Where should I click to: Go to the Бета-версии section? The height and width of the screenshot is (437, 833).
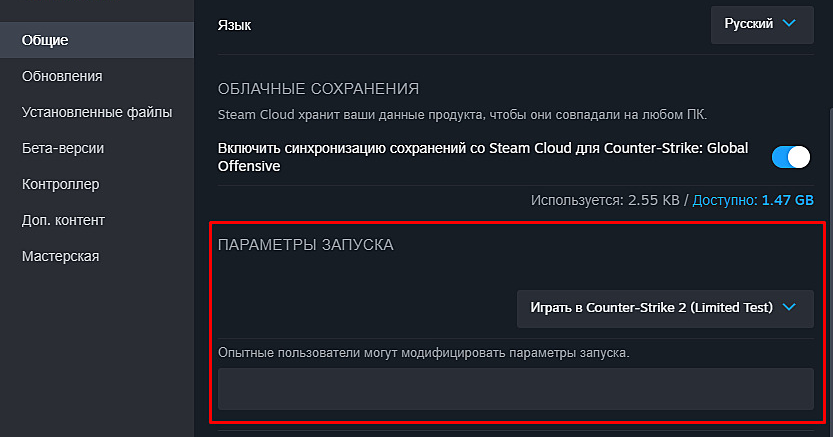63,148
